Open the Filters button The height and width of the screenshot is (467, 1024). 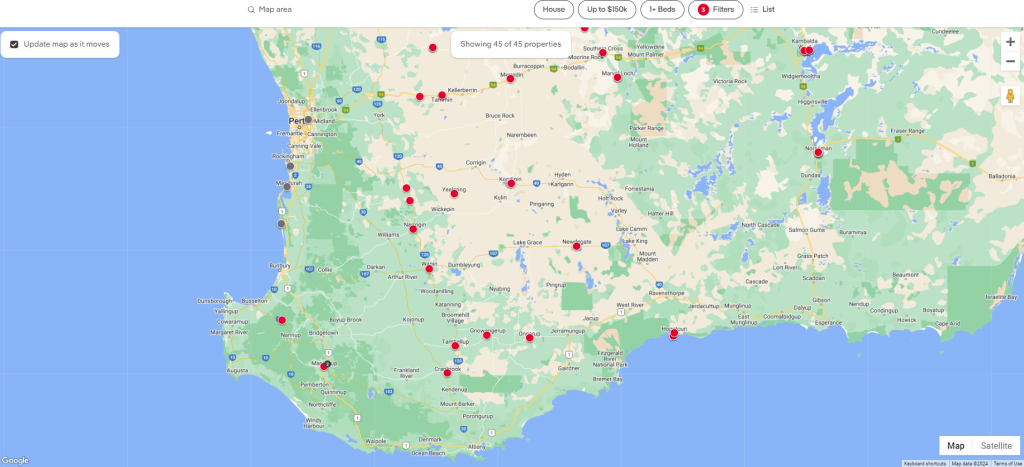click(x=715, y=9)
